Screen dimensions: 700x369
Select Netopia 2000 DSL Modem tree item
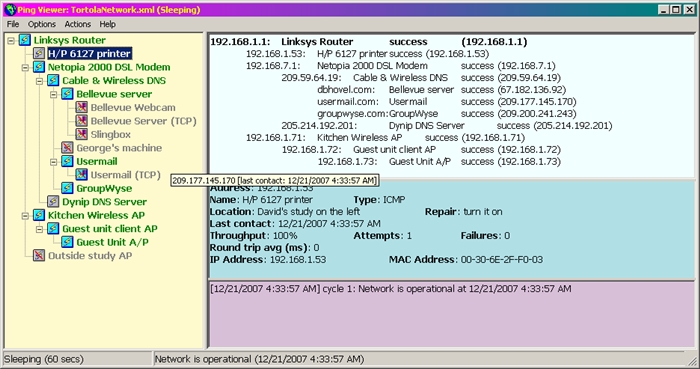[x=109, y=67]
